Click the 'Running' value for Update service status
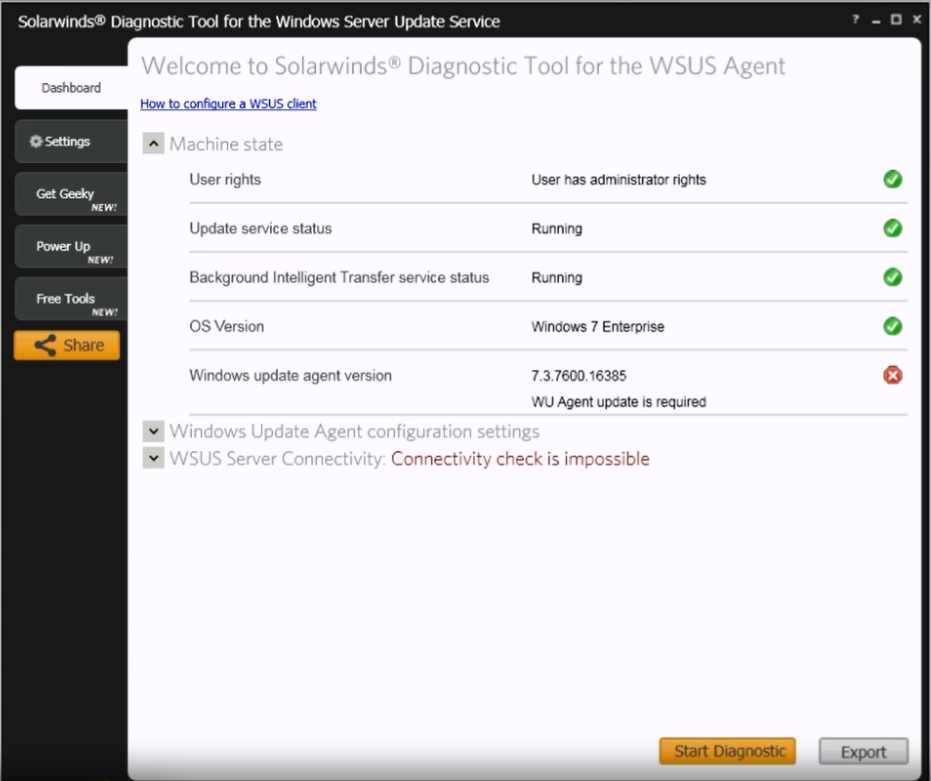The height and width of the screenshot is (781, 931). tap(557, 229)
